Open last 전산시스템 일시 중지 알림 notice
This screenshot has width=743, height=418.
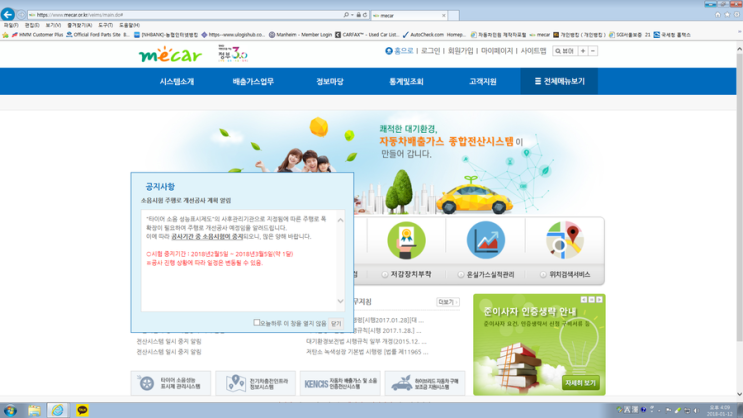click(x=169, y=352)
